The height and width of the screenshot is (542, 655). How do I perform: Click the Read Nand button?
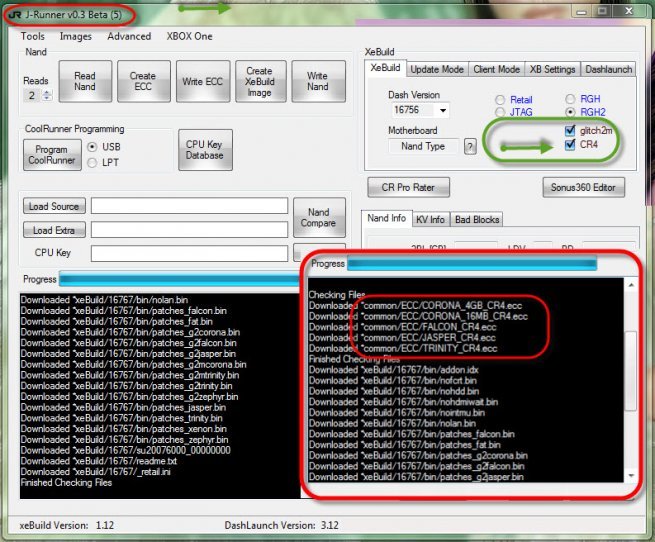pyautogui.click(x=85, y=81)
